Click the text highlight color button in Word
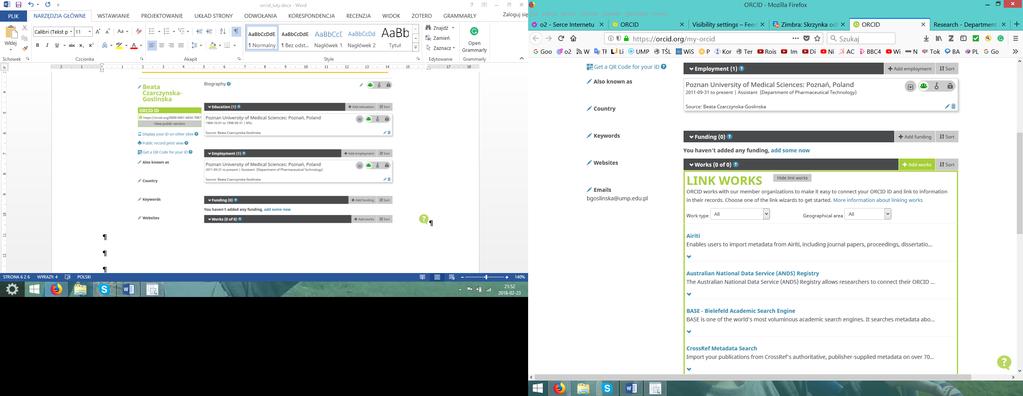 119,46
